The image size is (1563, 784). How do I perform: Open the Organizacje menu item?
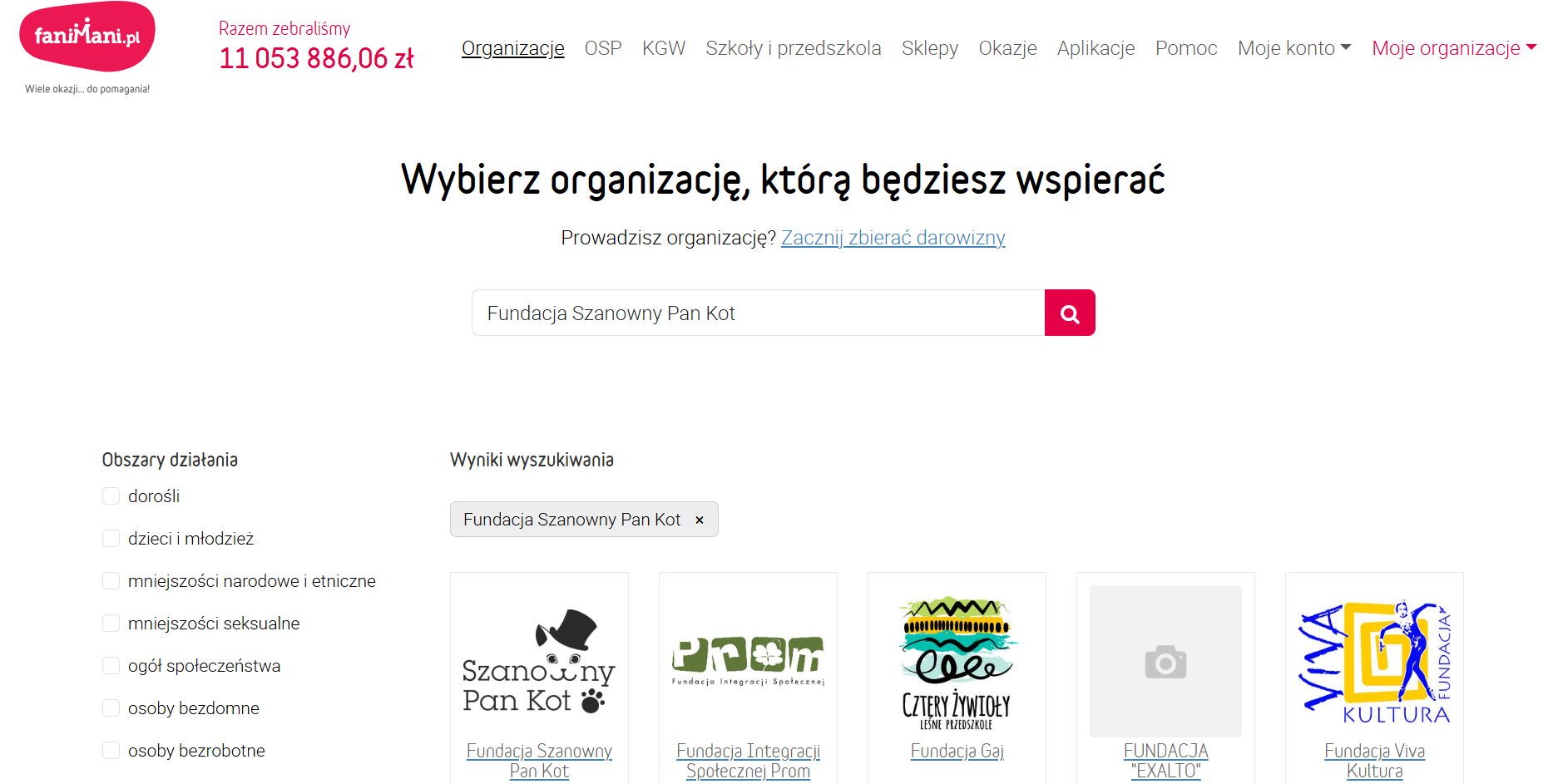pos(513,48)
